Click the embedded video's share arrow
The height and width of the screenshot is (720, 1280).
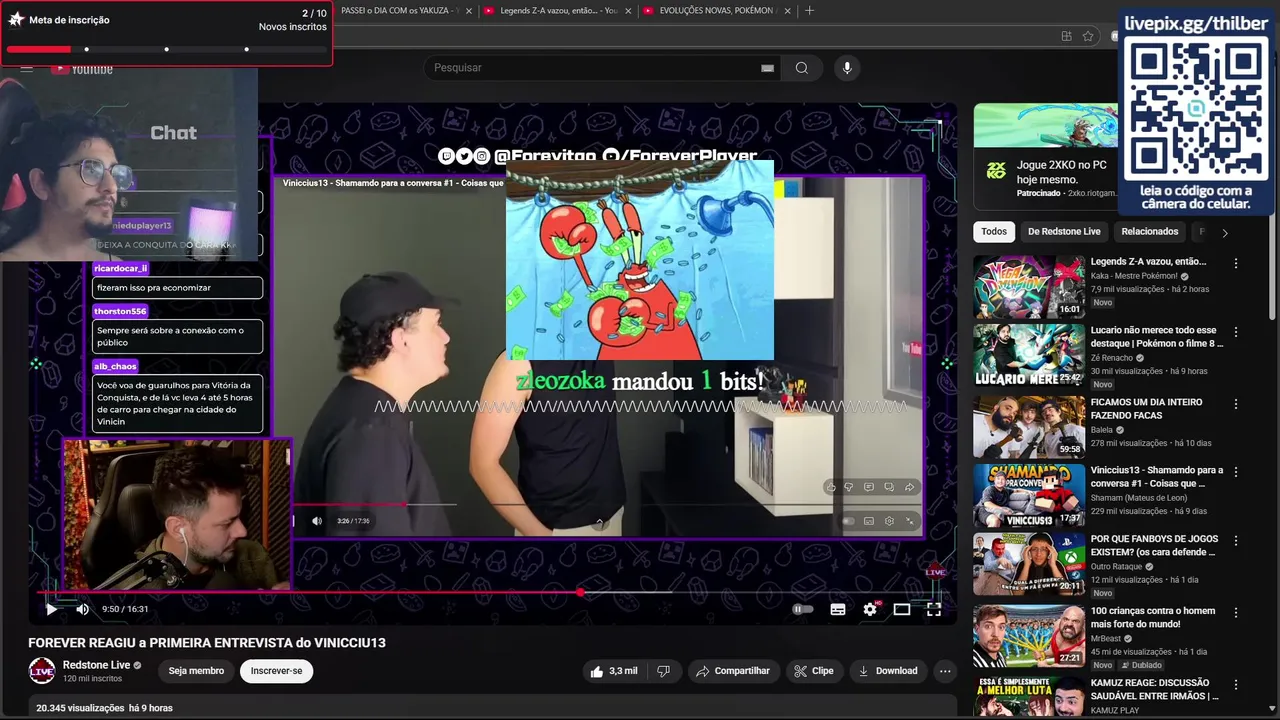coord(909,487)
